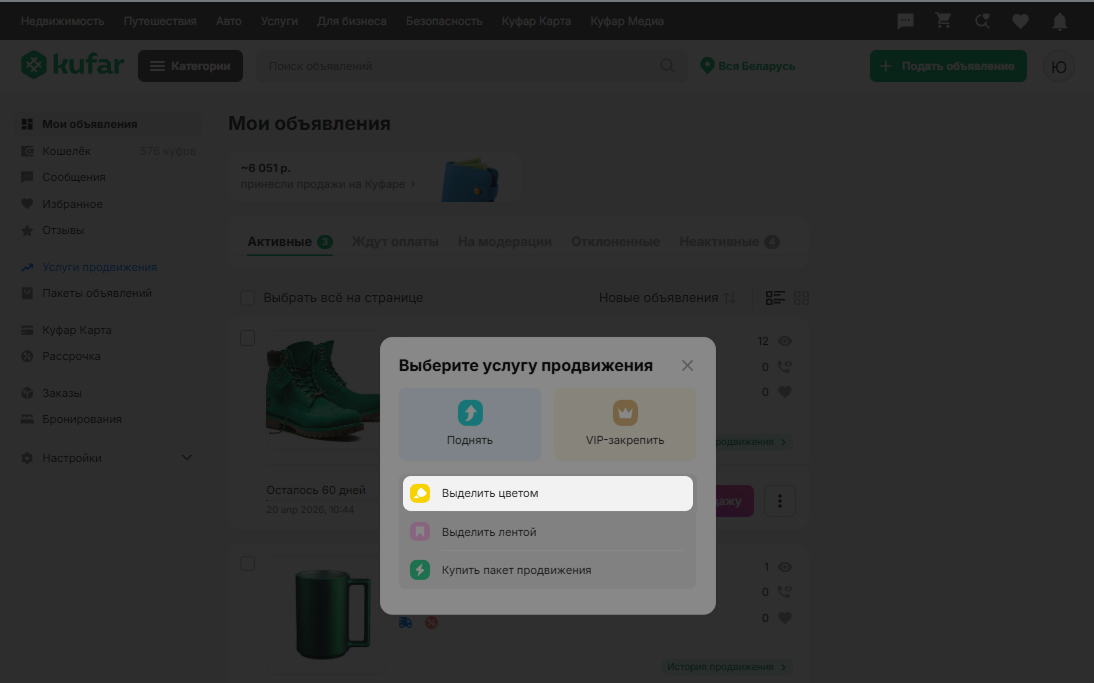Open принесли продажи на Куфаре link
Screen dimensions: 1094x683
pyautogui.click(x=328, y=184)
